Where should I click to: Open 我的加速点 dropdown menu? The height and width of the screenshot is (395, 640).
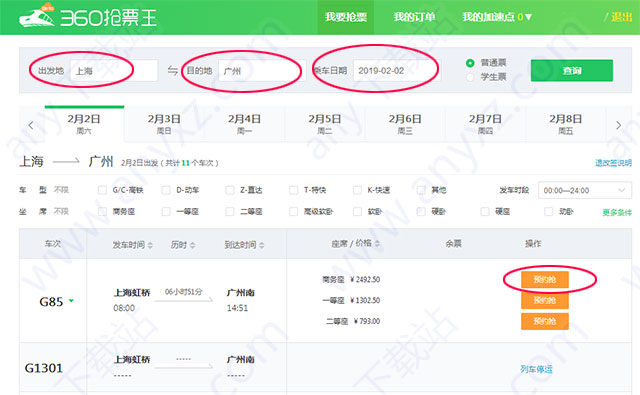[497, 17]
